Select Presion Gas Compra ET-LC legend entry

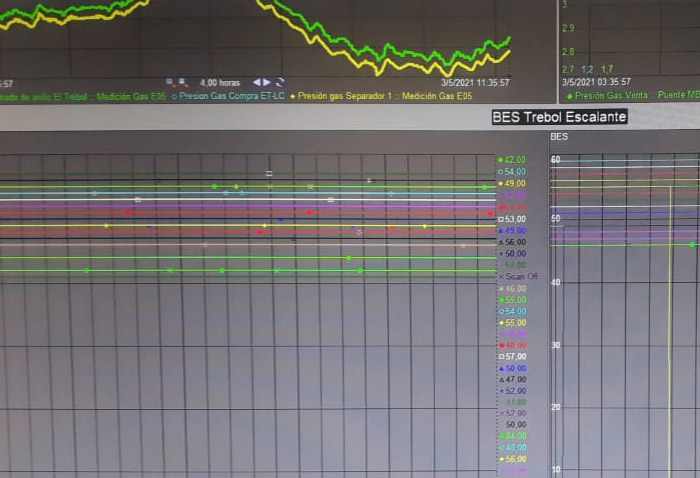228,96
